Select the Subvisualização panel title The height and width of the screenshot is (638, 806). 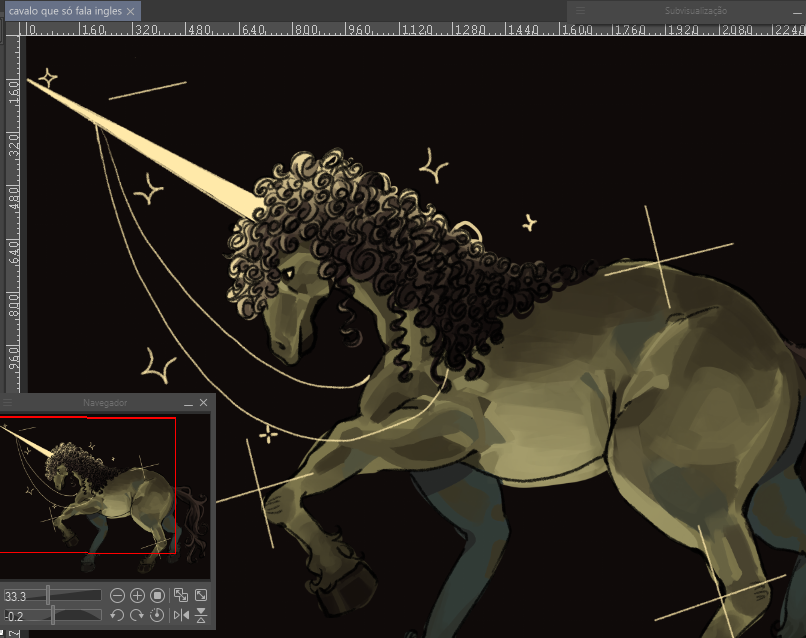(x=695, y=10)
